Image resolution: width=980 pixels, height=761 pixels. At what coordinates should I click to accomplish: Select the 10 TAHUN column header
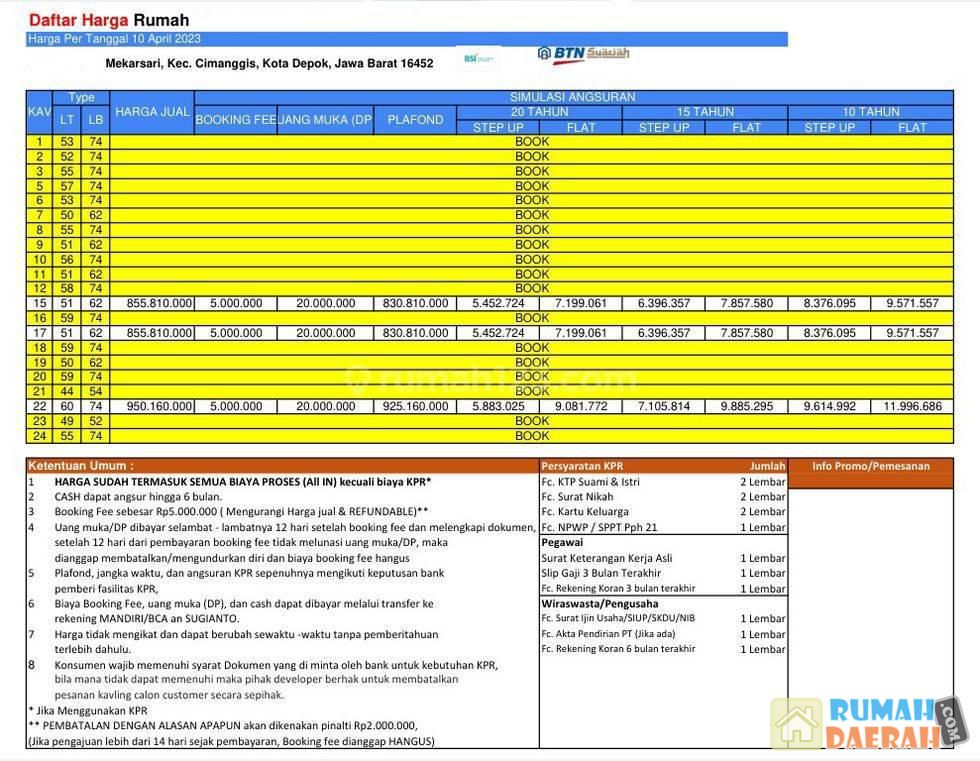(x=870, y=112)
